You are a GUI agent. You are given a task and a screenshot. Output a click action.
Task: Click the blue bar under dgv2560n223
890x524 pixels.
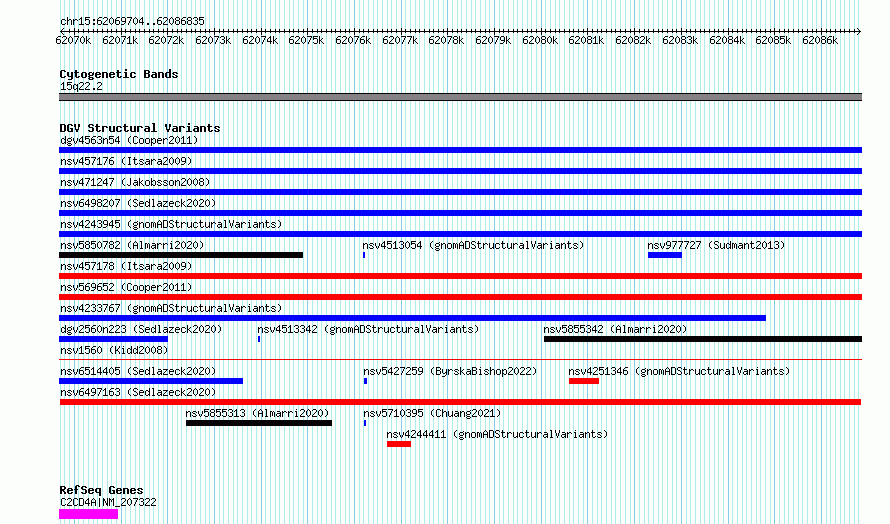(114, 339)
